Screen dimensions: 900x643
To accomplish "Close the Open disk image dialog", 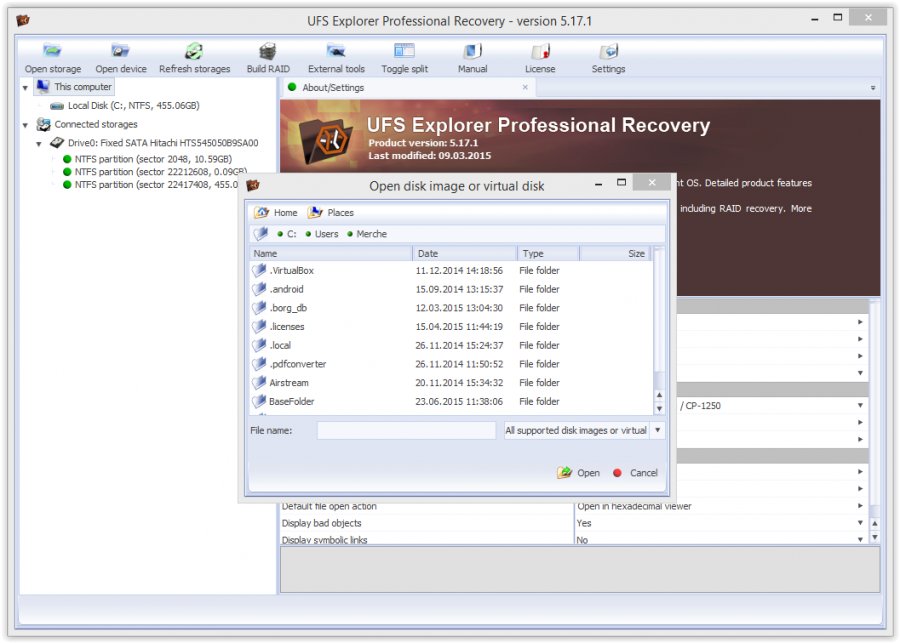I will pyautogui.click(x=651, y=183).
